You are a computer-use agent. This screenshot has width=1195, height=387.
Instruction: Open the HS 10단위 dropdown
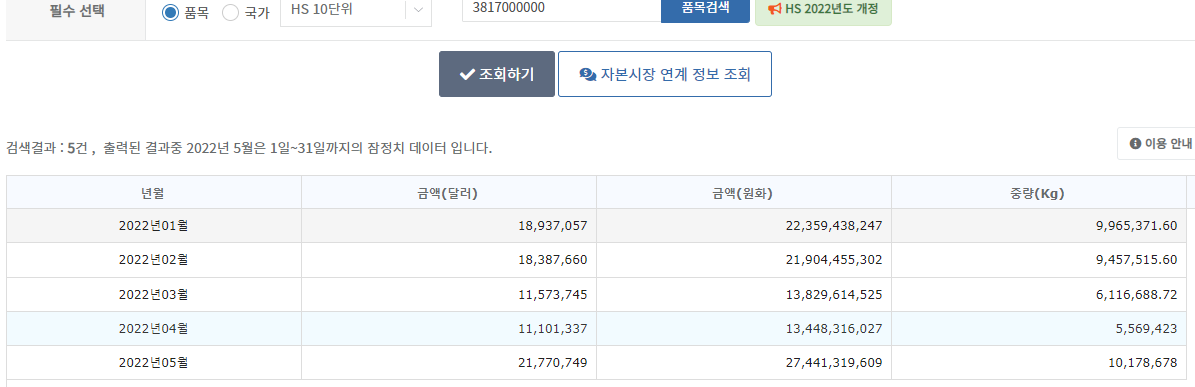[x=356, y=11]
